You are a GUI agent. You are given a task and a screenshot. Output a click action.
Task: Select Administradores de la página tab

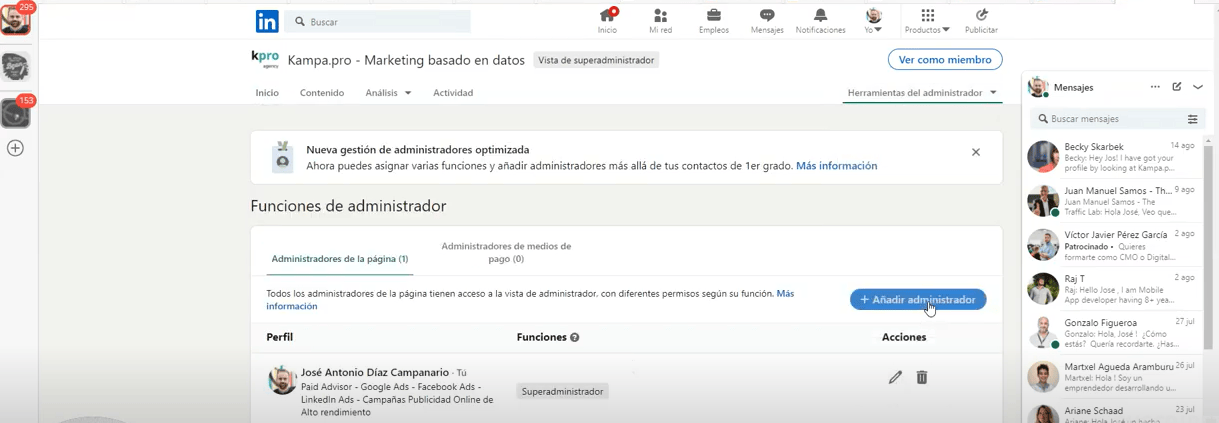coord(340,259)
